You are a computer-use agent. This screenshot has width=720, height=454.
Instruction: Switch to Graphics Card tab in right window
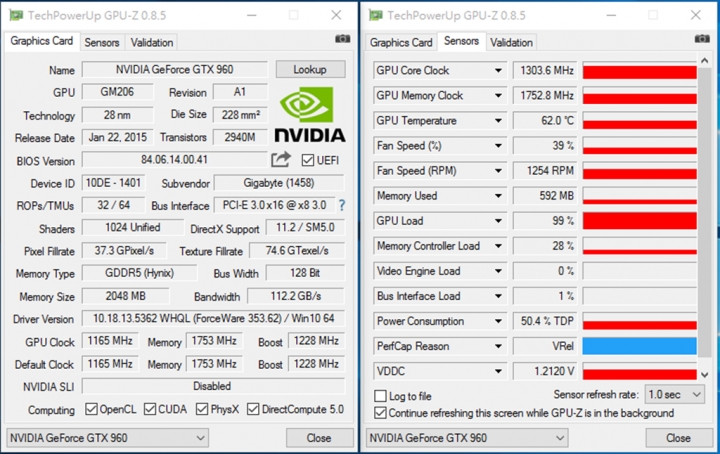pos(401,43)
